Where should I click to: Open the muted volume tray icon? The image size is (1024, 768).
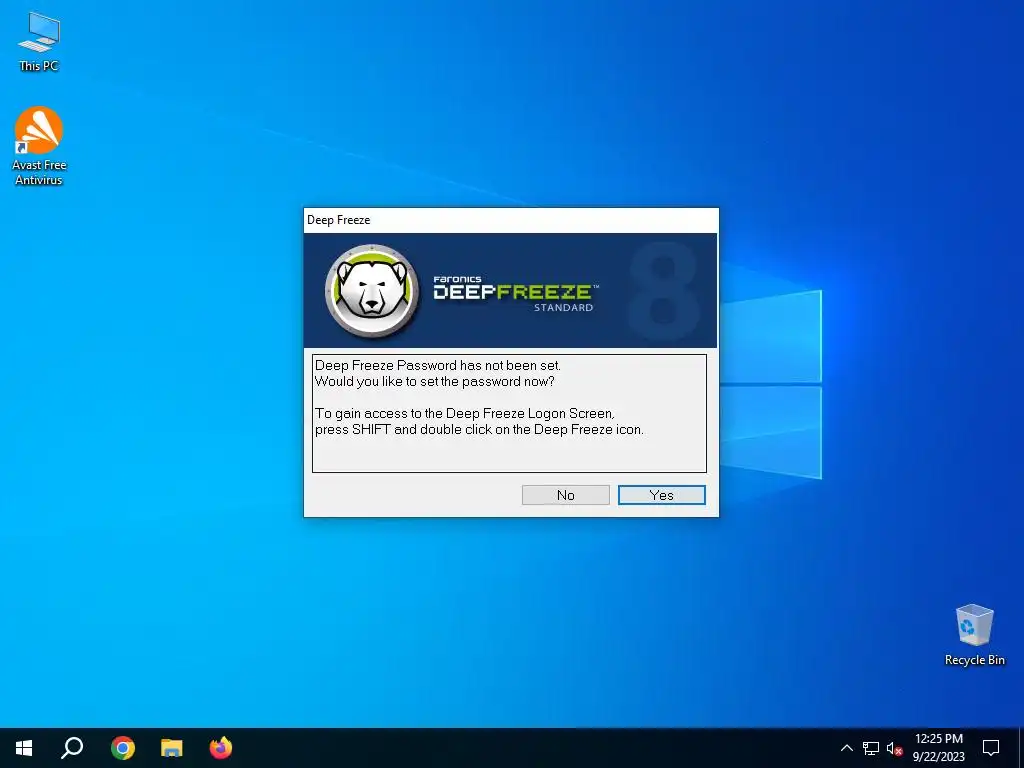pos(895,748)
